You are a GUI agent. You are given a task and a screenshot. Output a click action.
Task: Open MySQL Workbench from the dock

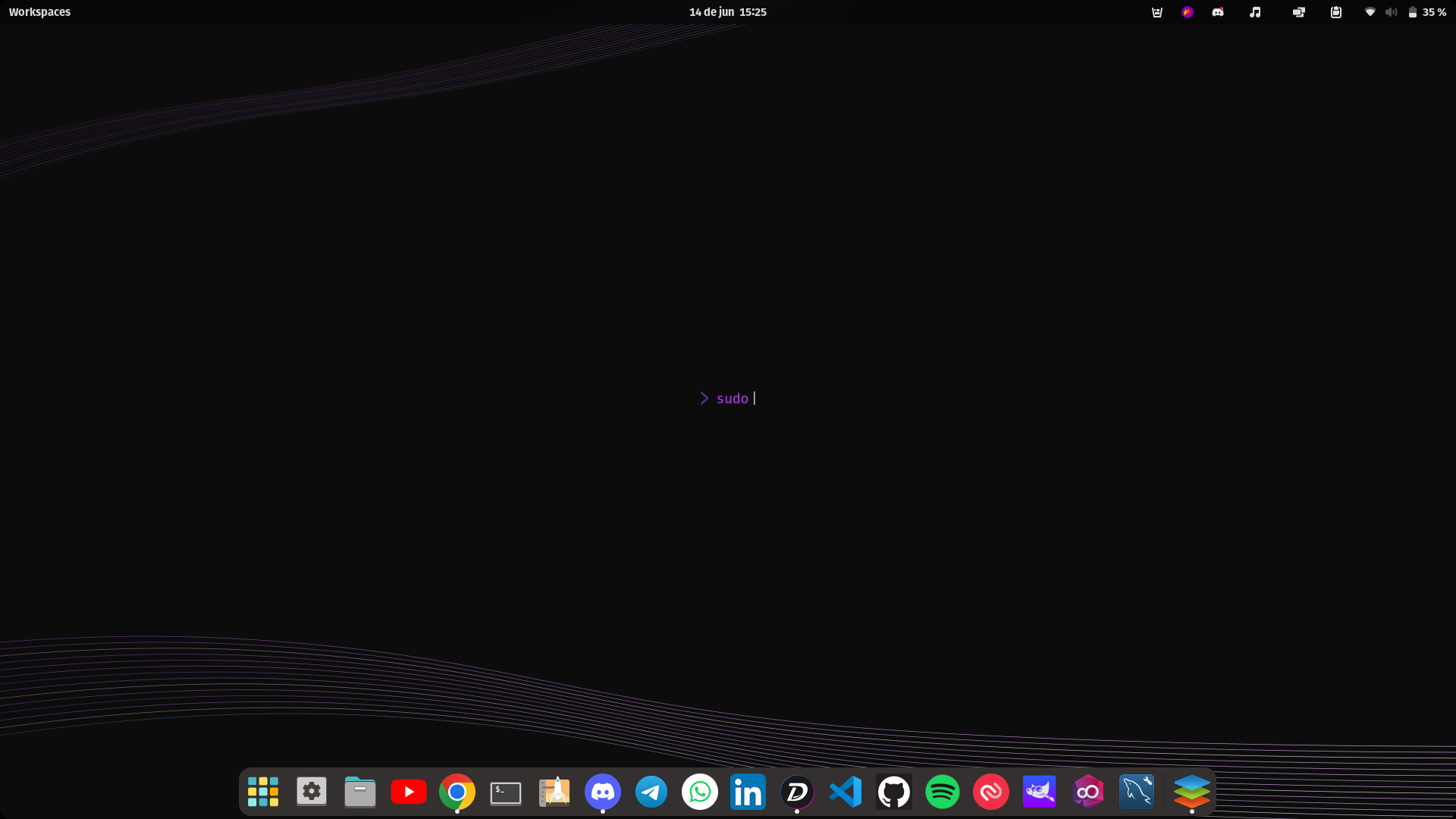(1137, 792)
